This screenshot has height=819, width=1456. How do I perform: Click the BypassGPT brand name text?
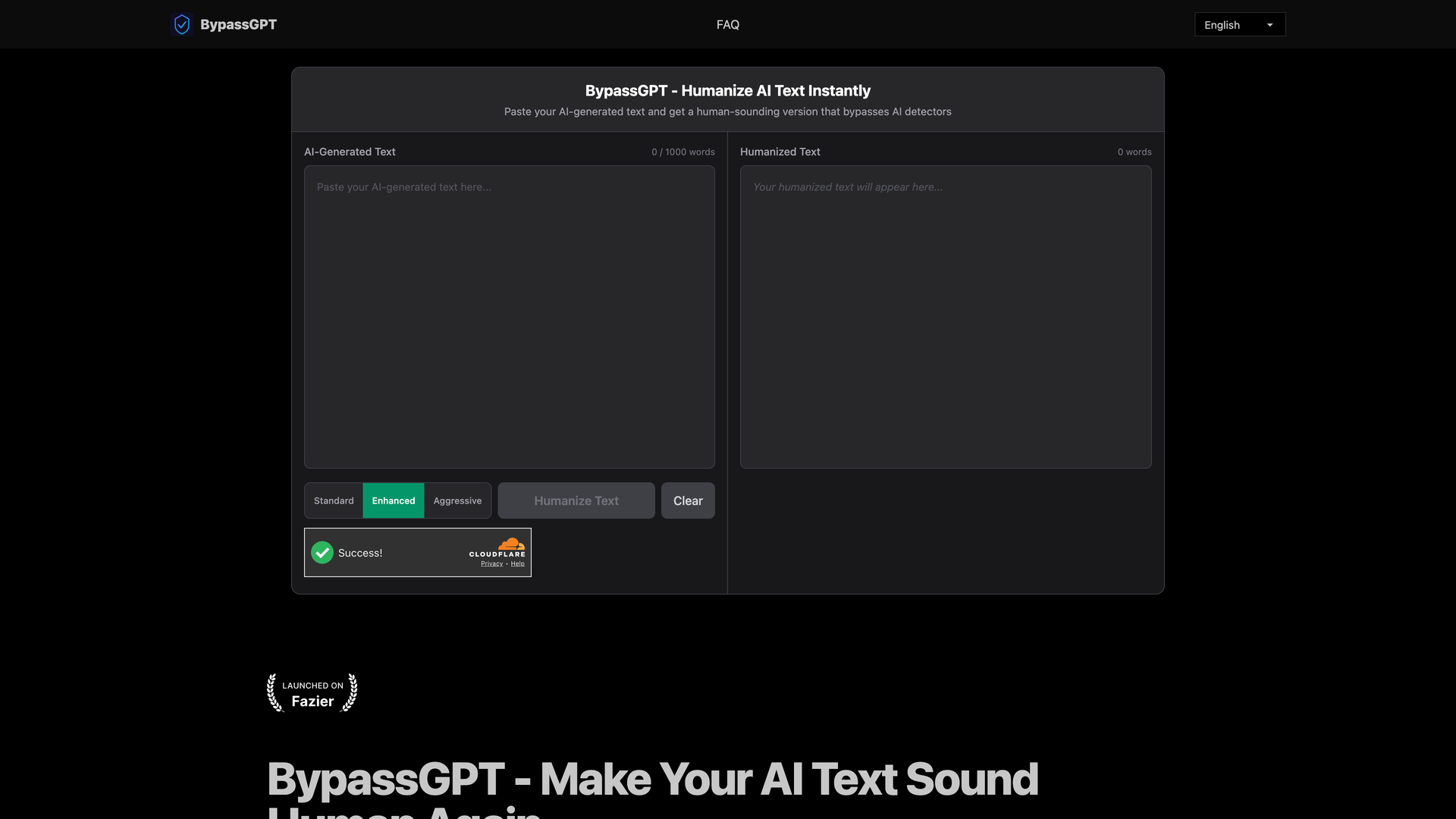point(238,24)
